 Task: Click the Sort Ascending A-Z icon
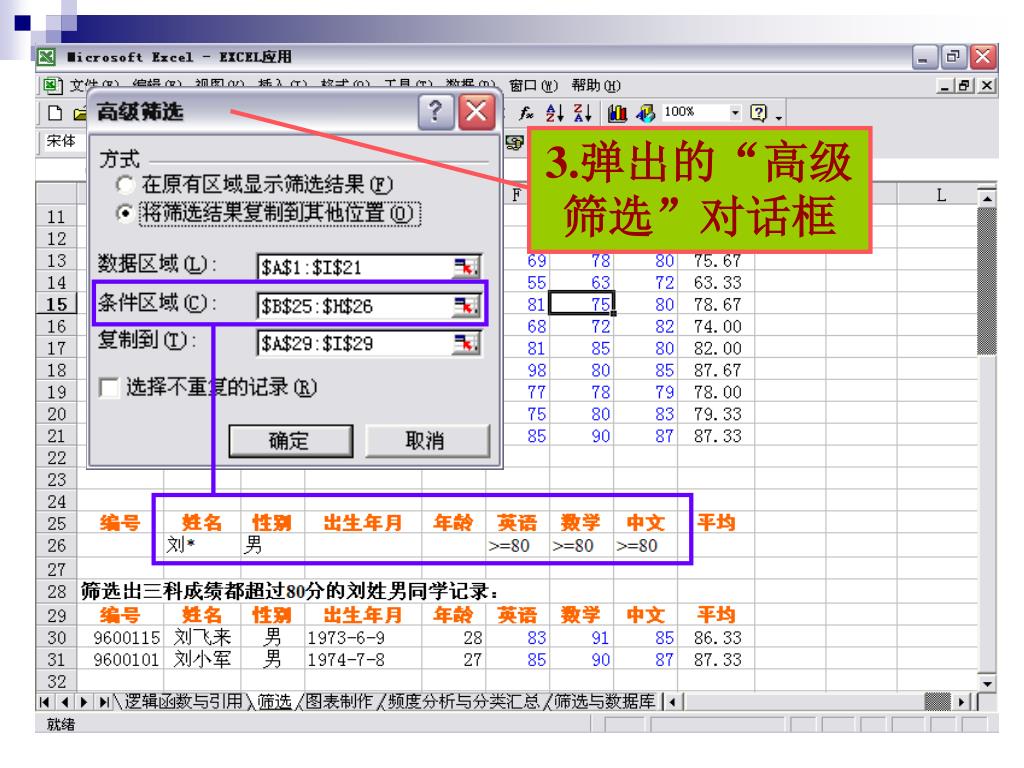[x=554, y=113]
